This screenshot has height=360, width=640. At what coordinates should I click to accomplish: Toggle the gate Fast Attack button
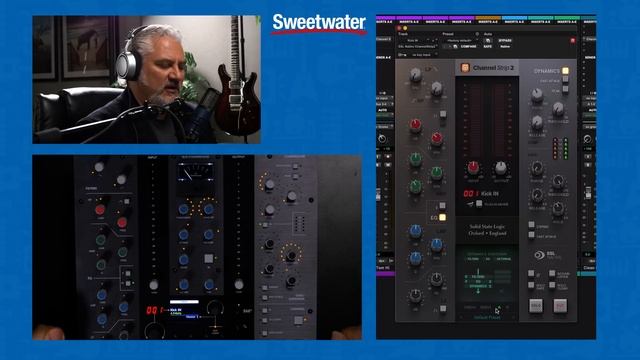point(531,235)
